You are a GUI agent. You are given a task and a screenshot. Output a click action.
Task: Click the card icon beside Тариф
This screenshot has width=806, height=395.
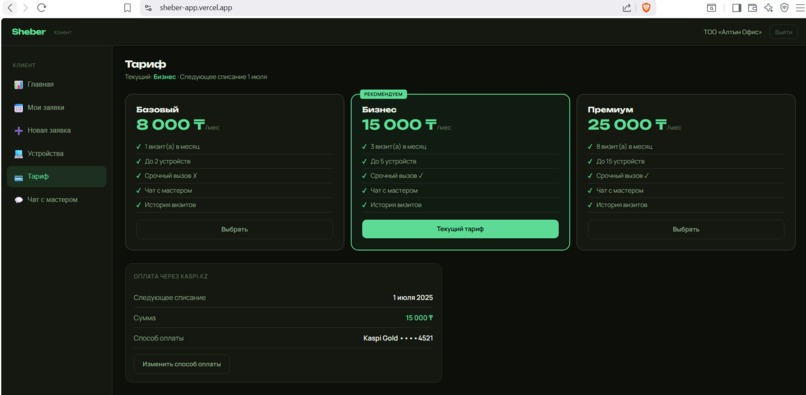(x=19, y=177)
